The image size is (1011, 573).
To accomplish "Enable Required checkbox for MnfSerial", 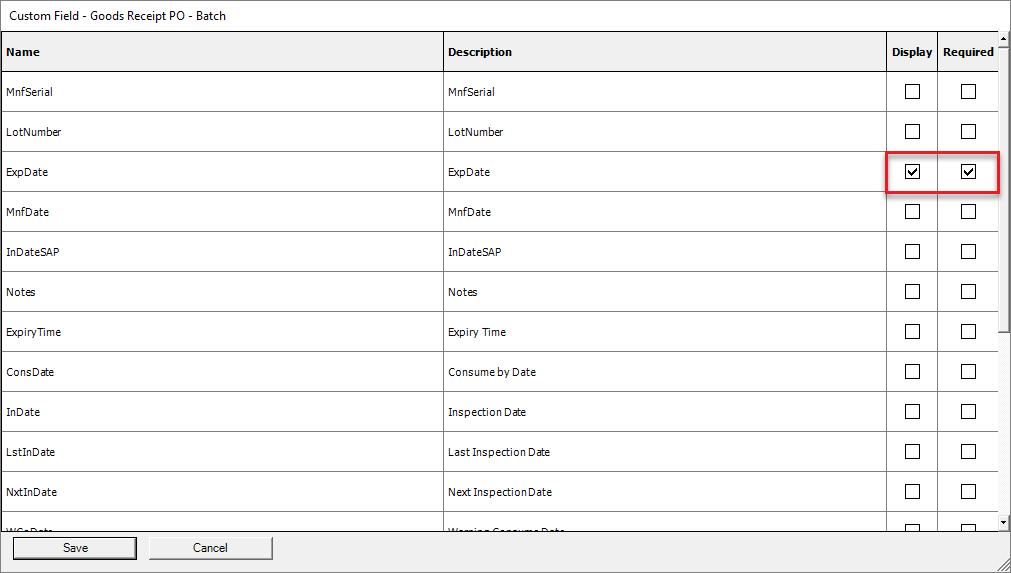I will 968,92.
